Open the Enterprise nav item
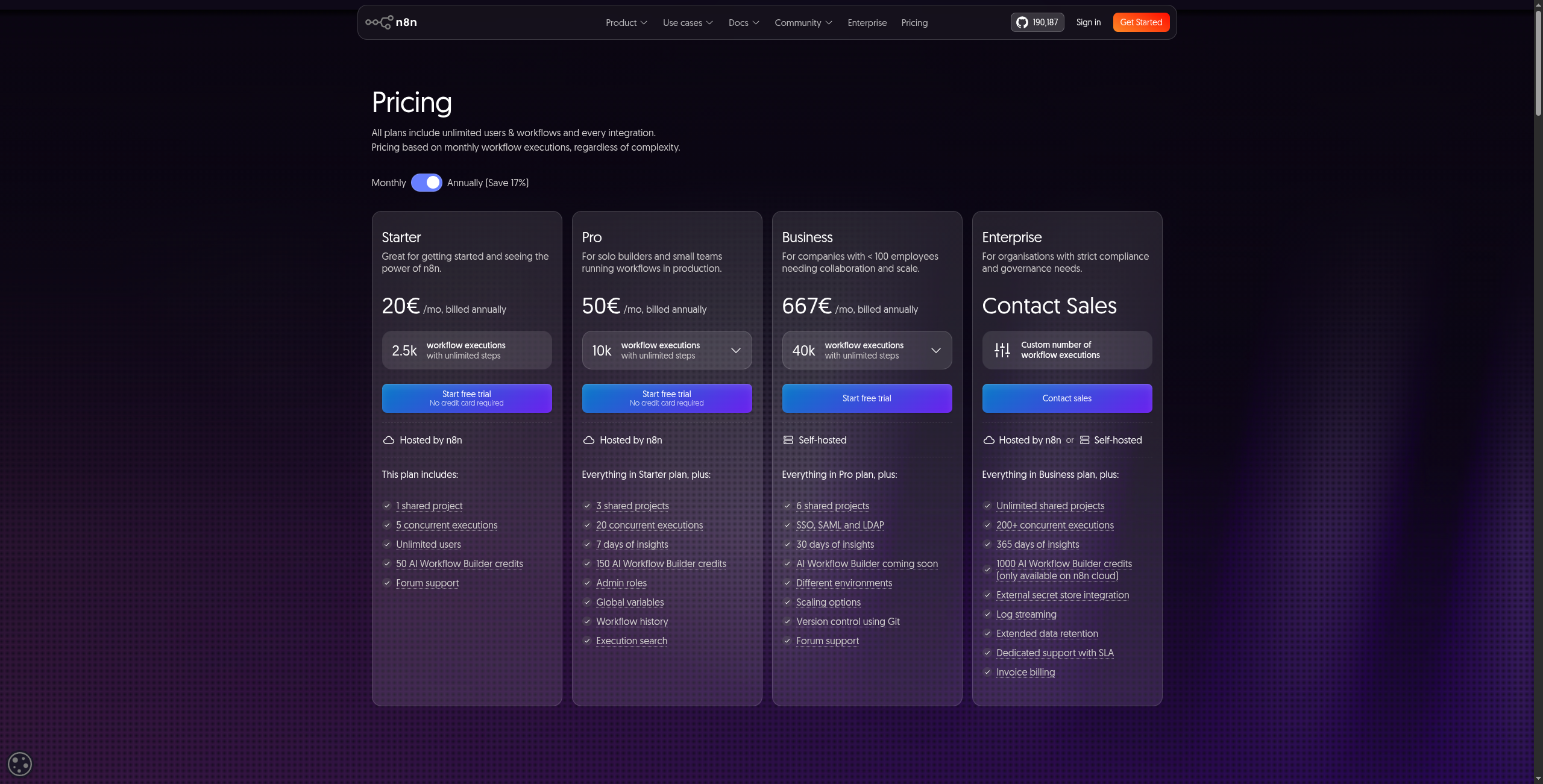 867,23
